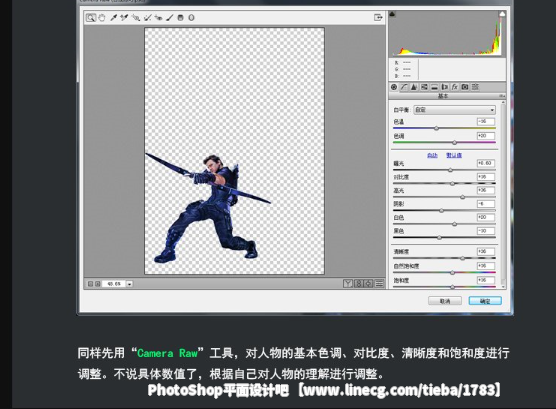The width and height of the screenshot is (556, 409).
Task: Click the blacks (黑色) slider handle
Action: [439, 237]
